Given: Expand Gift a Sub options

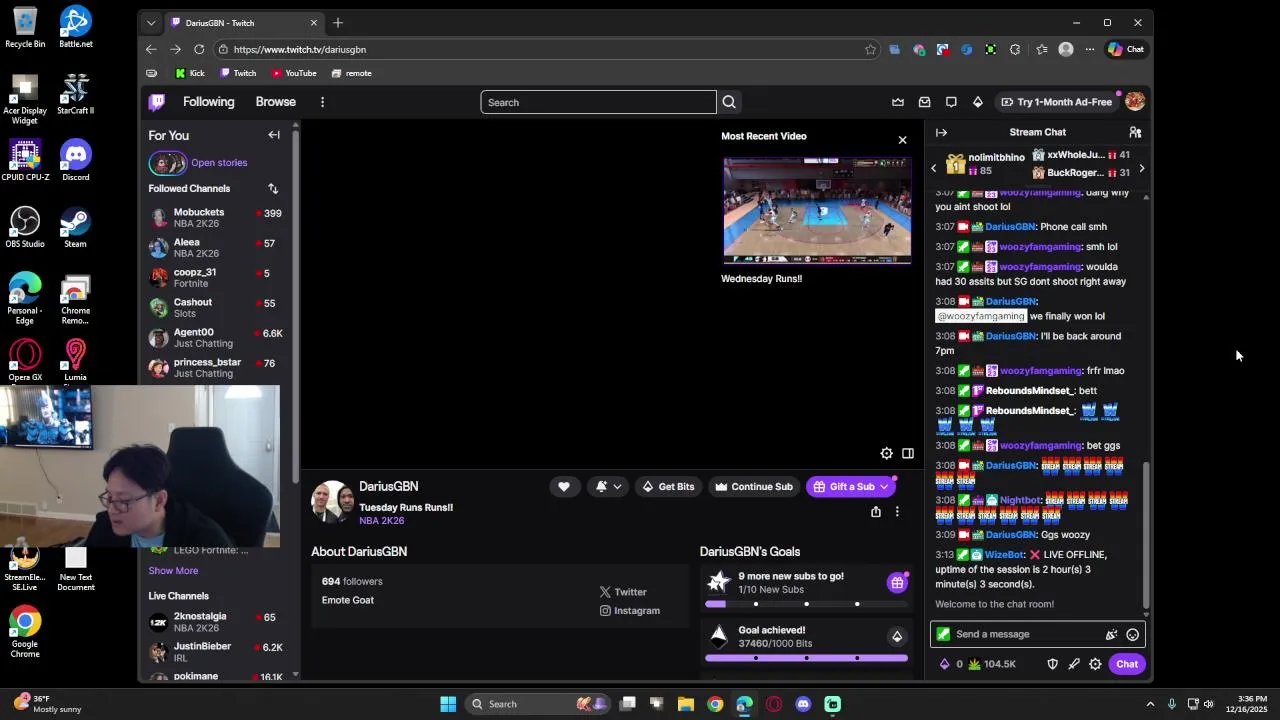Looking at the screenshot, I should coord(884,487).
